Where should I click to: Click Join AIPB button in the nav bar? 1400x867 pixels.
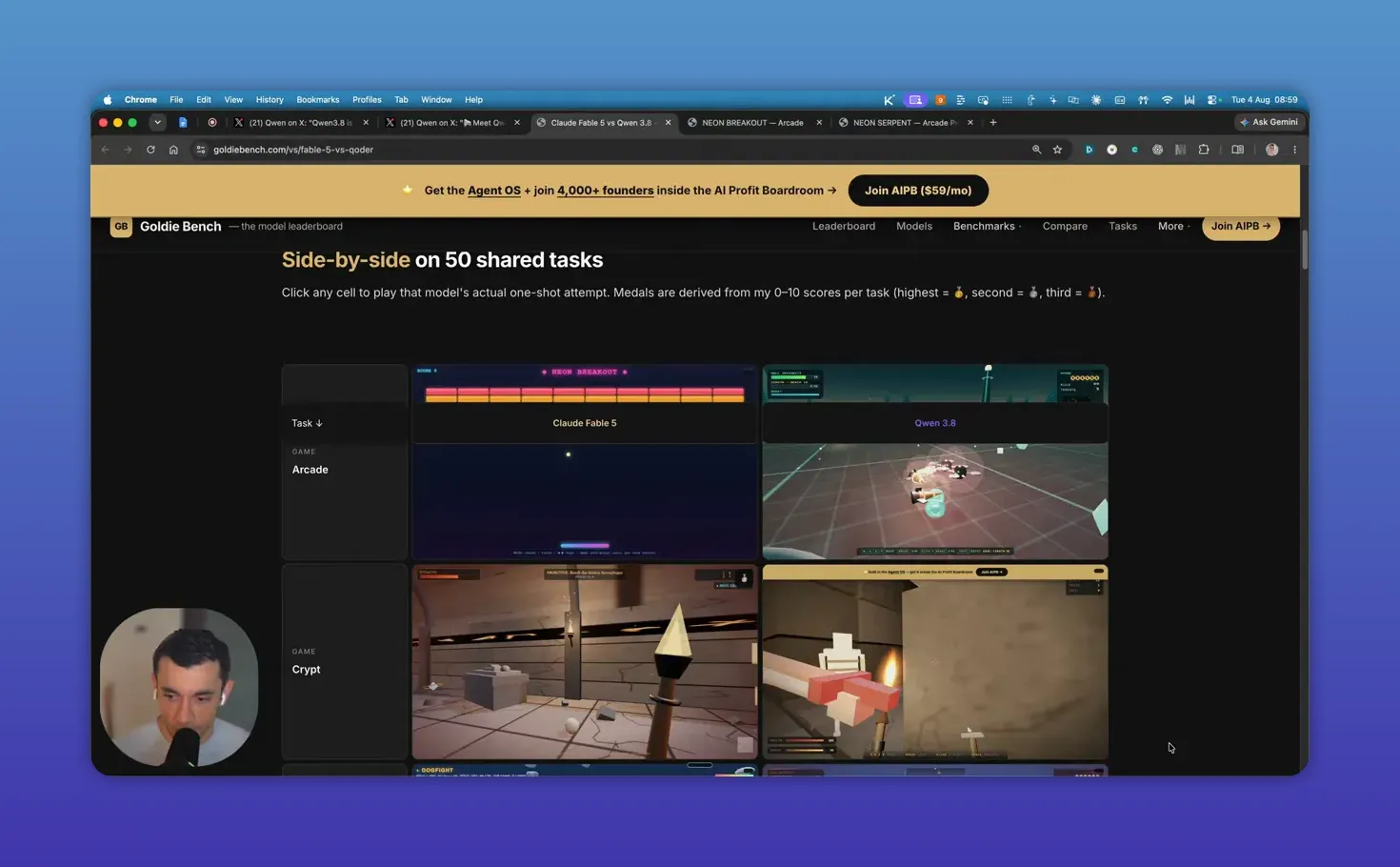pyautogui.click(x=1241, y=226)
